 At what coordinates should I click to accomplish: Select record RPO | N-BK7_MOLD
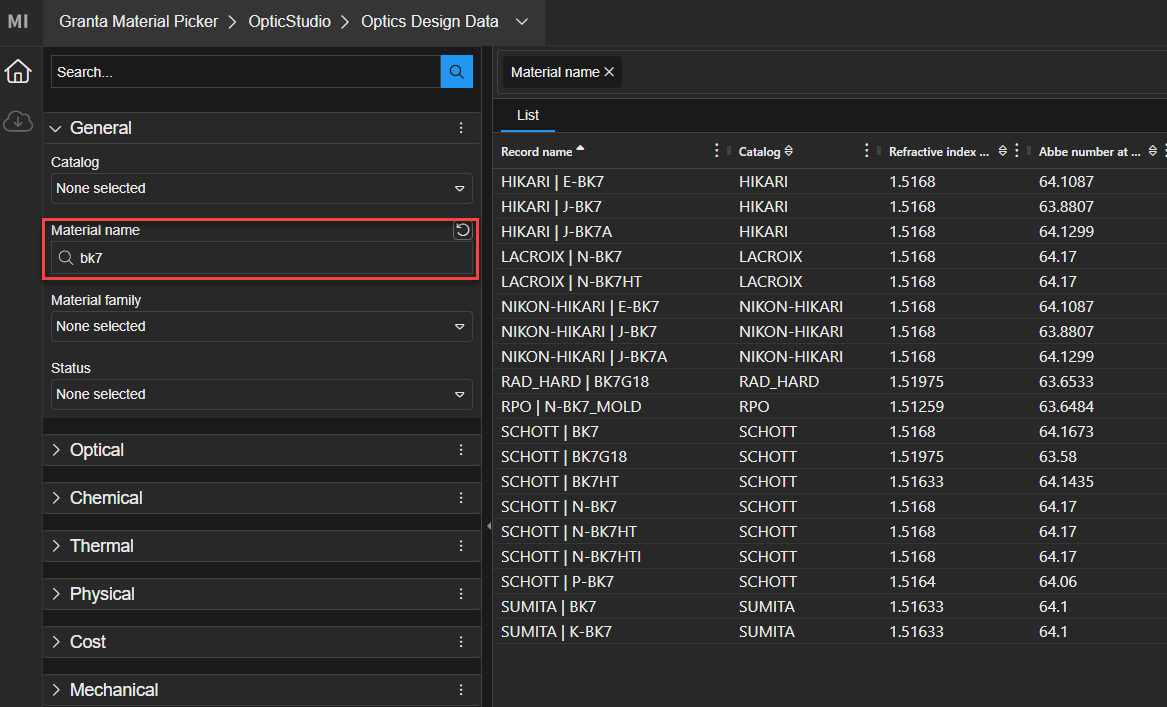(x=571, y=406)
